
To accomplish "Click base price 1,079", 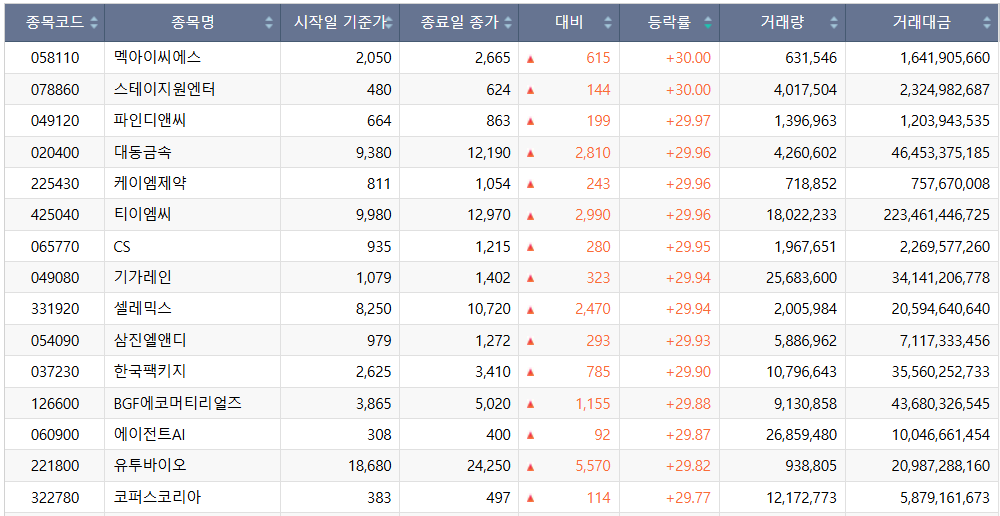I will pos(374,278).
